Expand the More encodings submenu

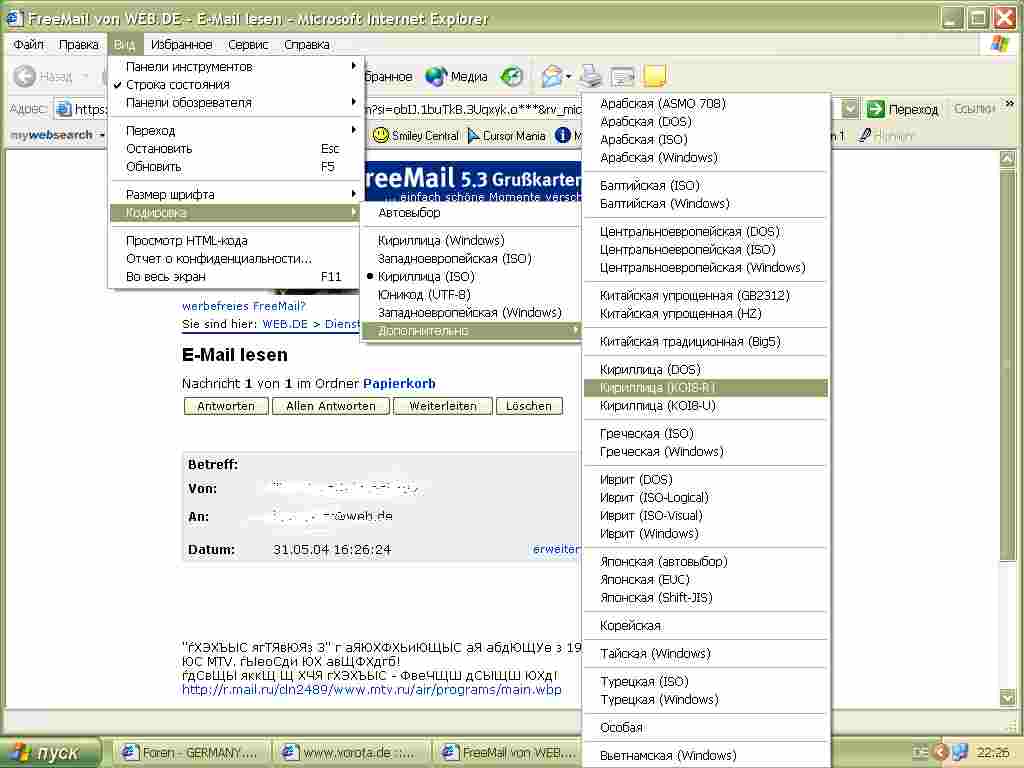pyautogui.click(x=470, y=331)
